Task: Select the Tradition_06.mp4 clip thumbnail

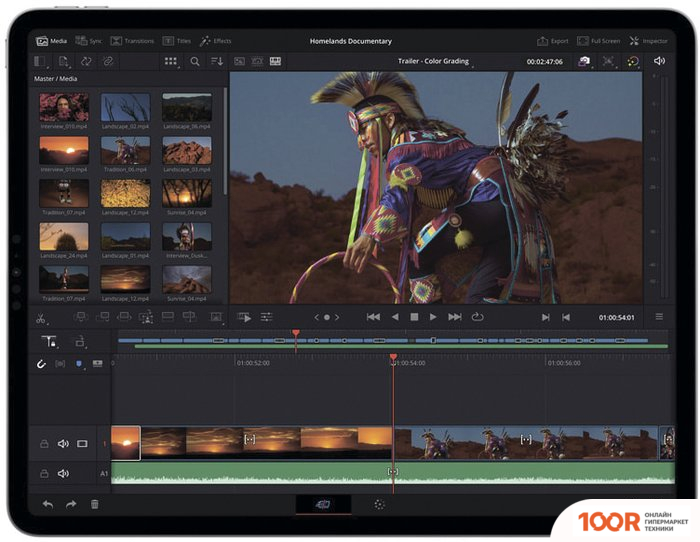Action: tap(125, 150)
